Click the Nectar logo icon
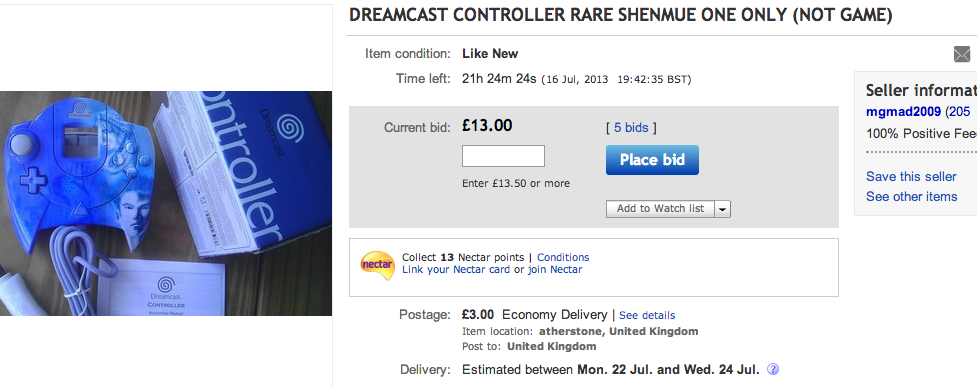The height and width of the screenshot is (388, 977). [378, 266]
